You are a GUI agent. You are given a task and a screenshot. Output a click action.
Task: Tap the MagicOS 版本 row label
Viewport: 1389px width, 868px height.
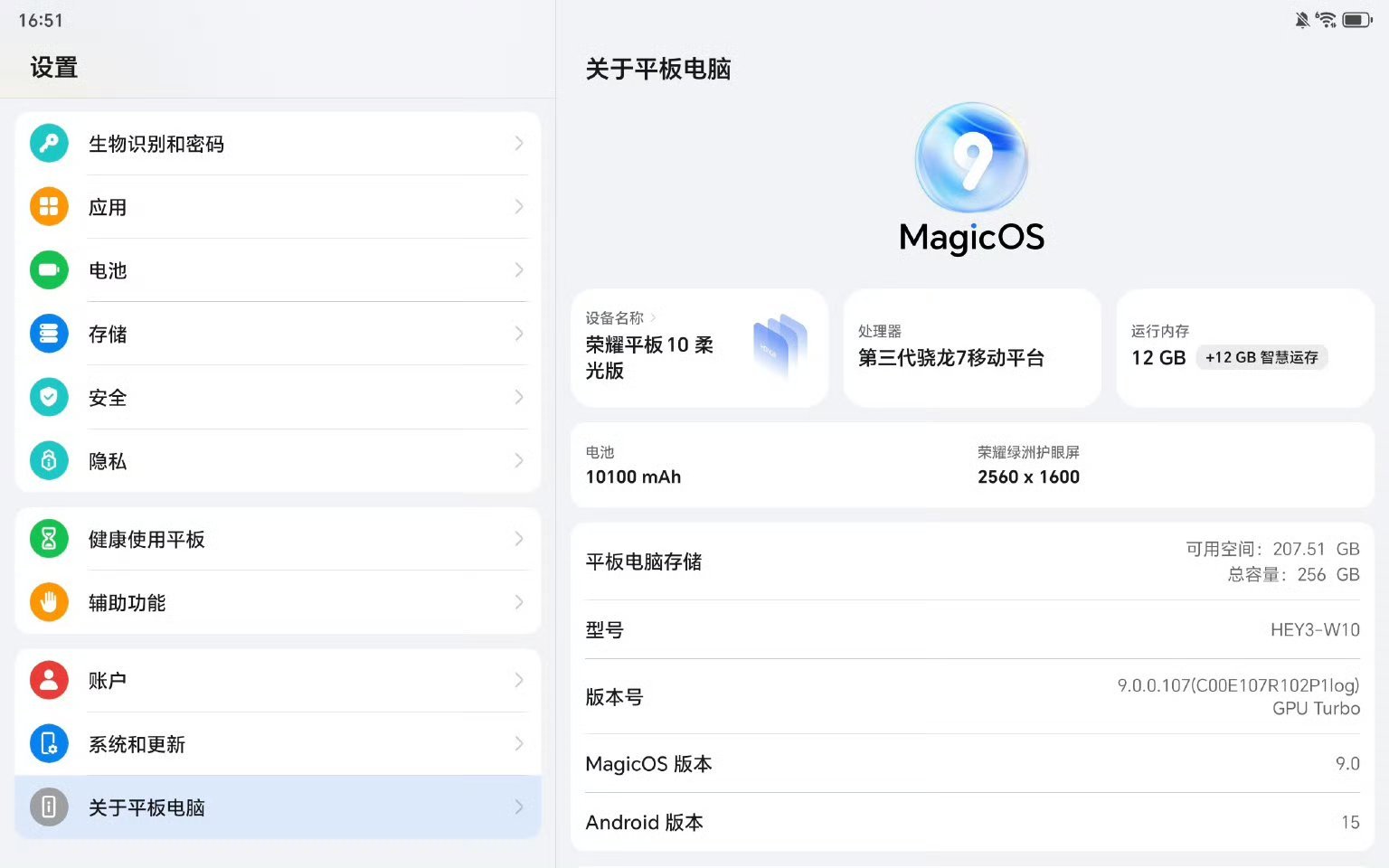pyautogui.click(x=648, y=764)
